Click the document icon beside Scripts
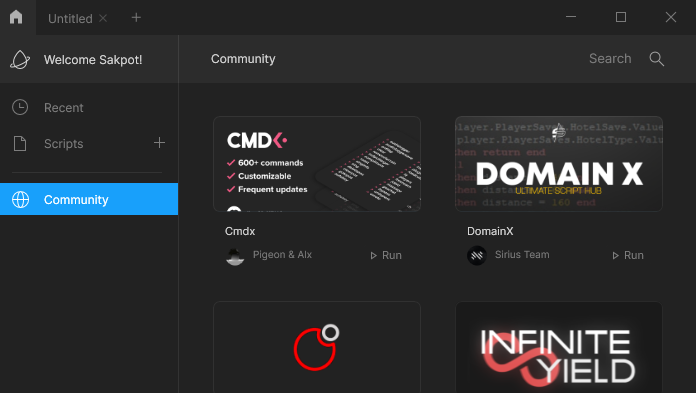This screenshot has height=393, width=697. coord(20,144)
